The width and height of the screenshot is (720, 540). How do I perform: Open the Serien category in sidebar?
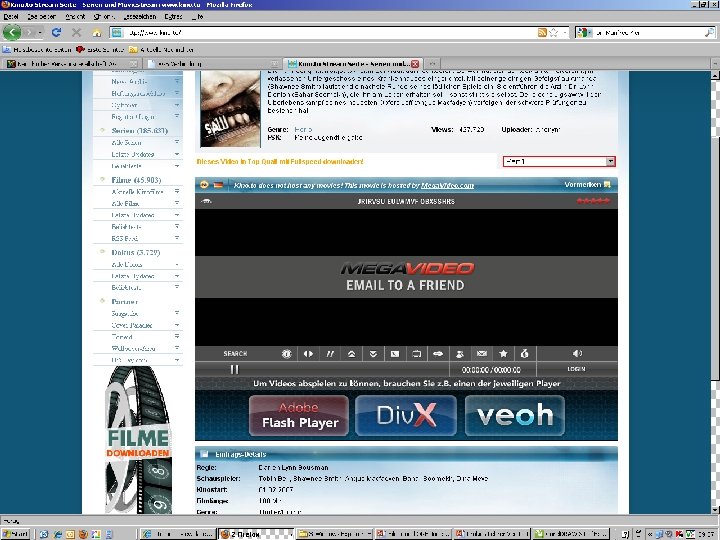point(140,131)
